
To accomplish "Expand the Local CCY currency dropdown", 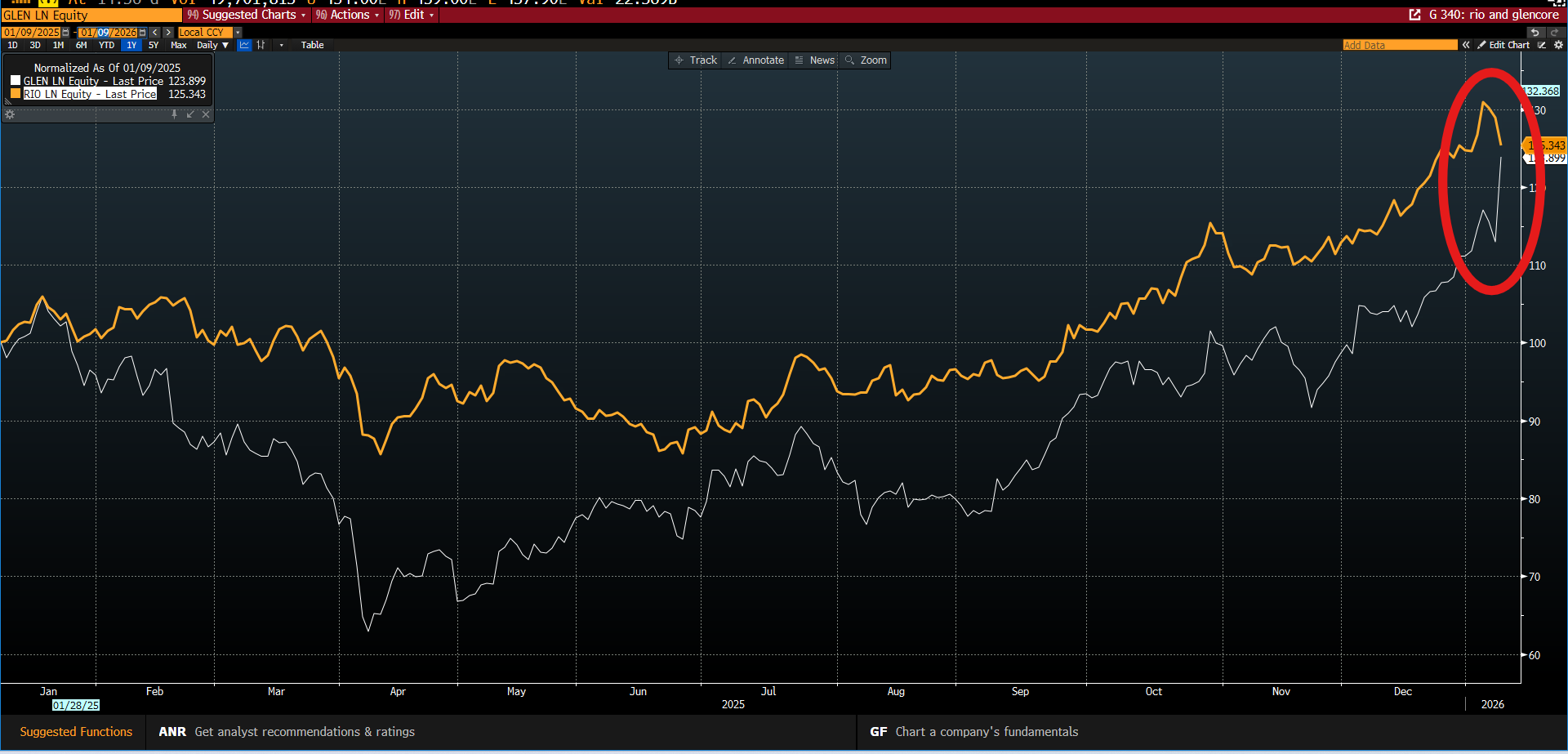I will (238, 33).
